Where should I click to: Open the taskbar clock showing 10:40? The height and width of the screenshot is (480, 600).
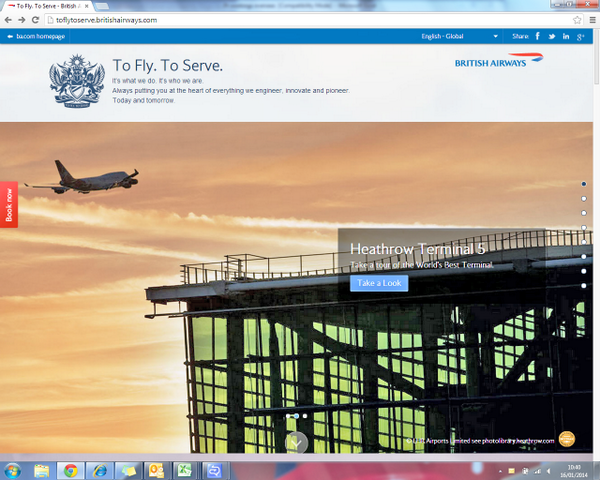tap(574, 471)
